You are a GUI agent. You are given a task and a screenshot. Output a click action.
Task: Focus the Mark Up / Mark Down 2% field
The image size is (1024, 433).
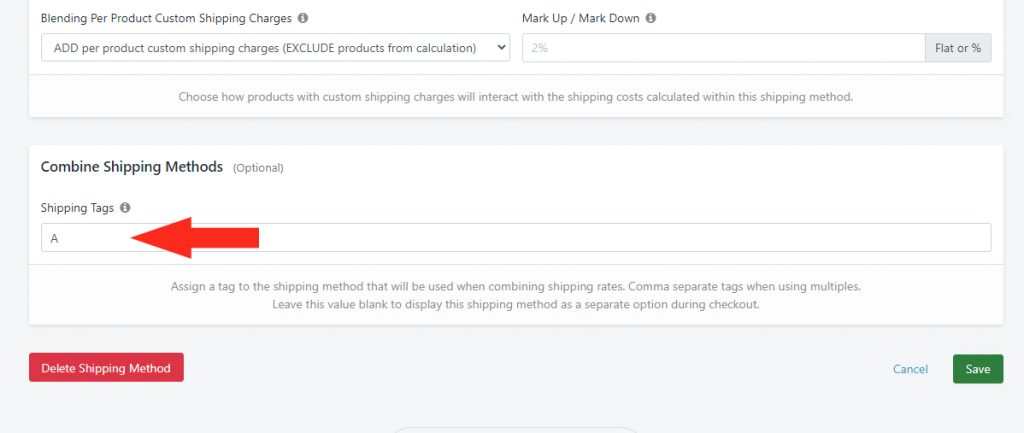click(x=724, y=48)
